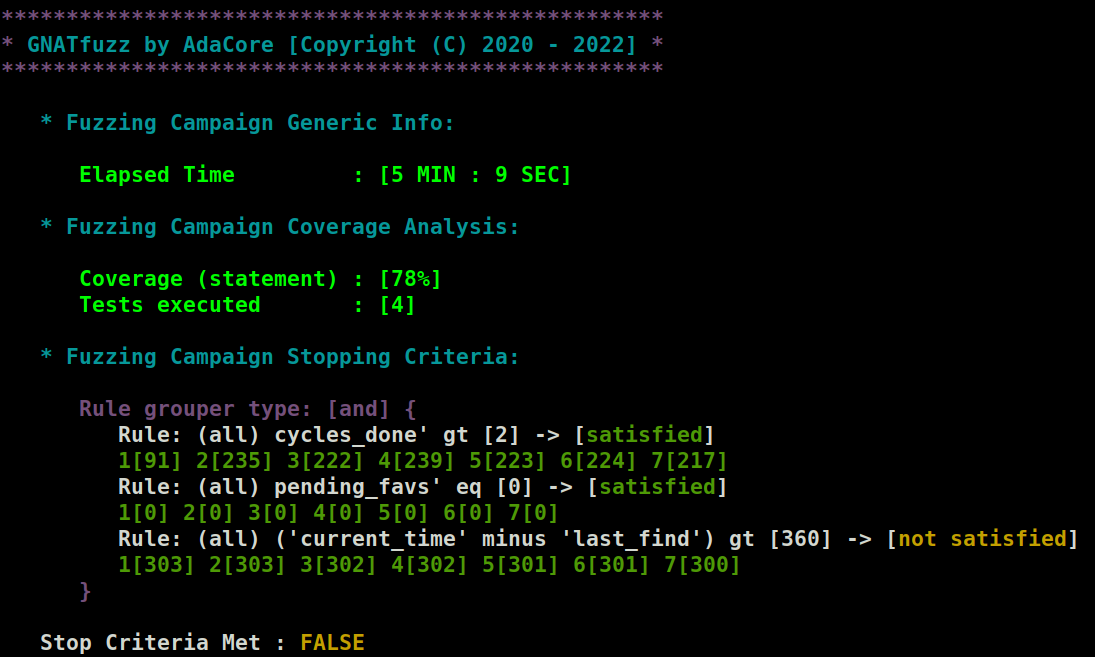
Task: Select the '4[0]' pending favs value
Action: tap(338, 513)
